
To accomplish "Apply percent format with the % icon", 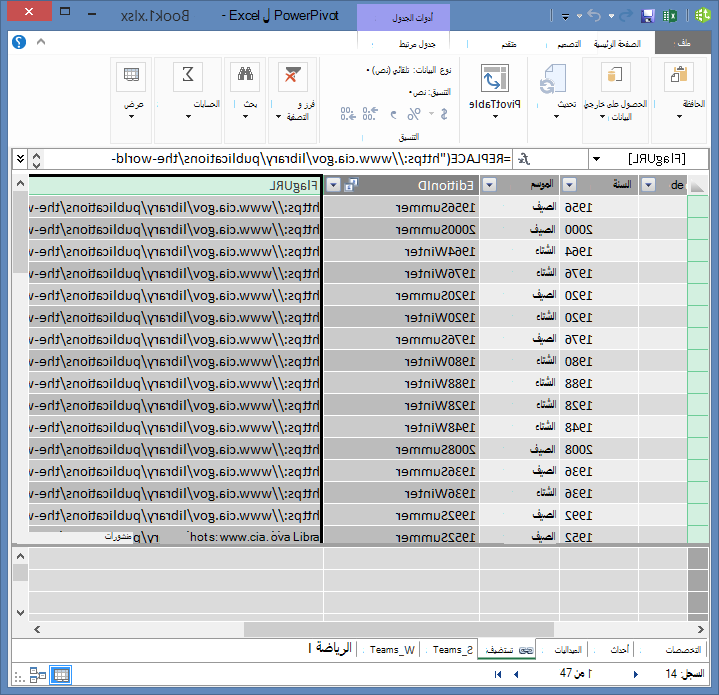I will tap(414, 114).
